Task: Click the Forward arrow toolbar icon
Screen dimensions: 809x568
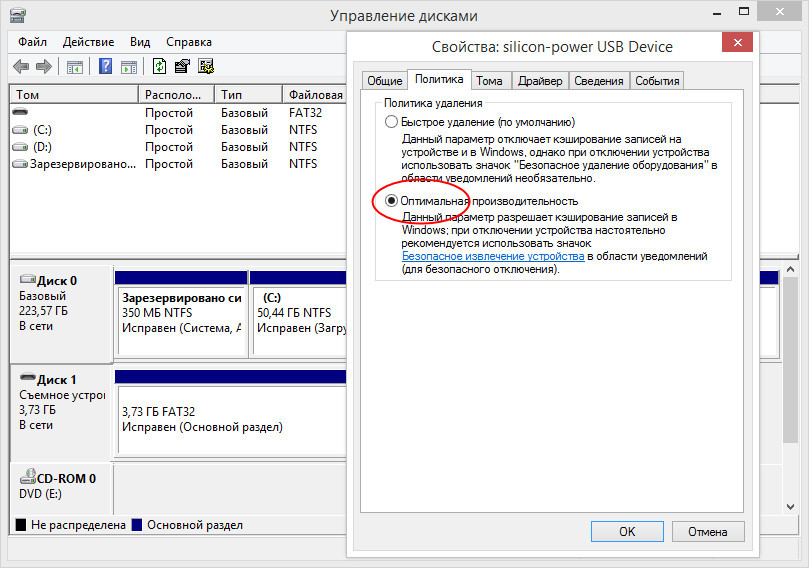Action: (44, 66)
